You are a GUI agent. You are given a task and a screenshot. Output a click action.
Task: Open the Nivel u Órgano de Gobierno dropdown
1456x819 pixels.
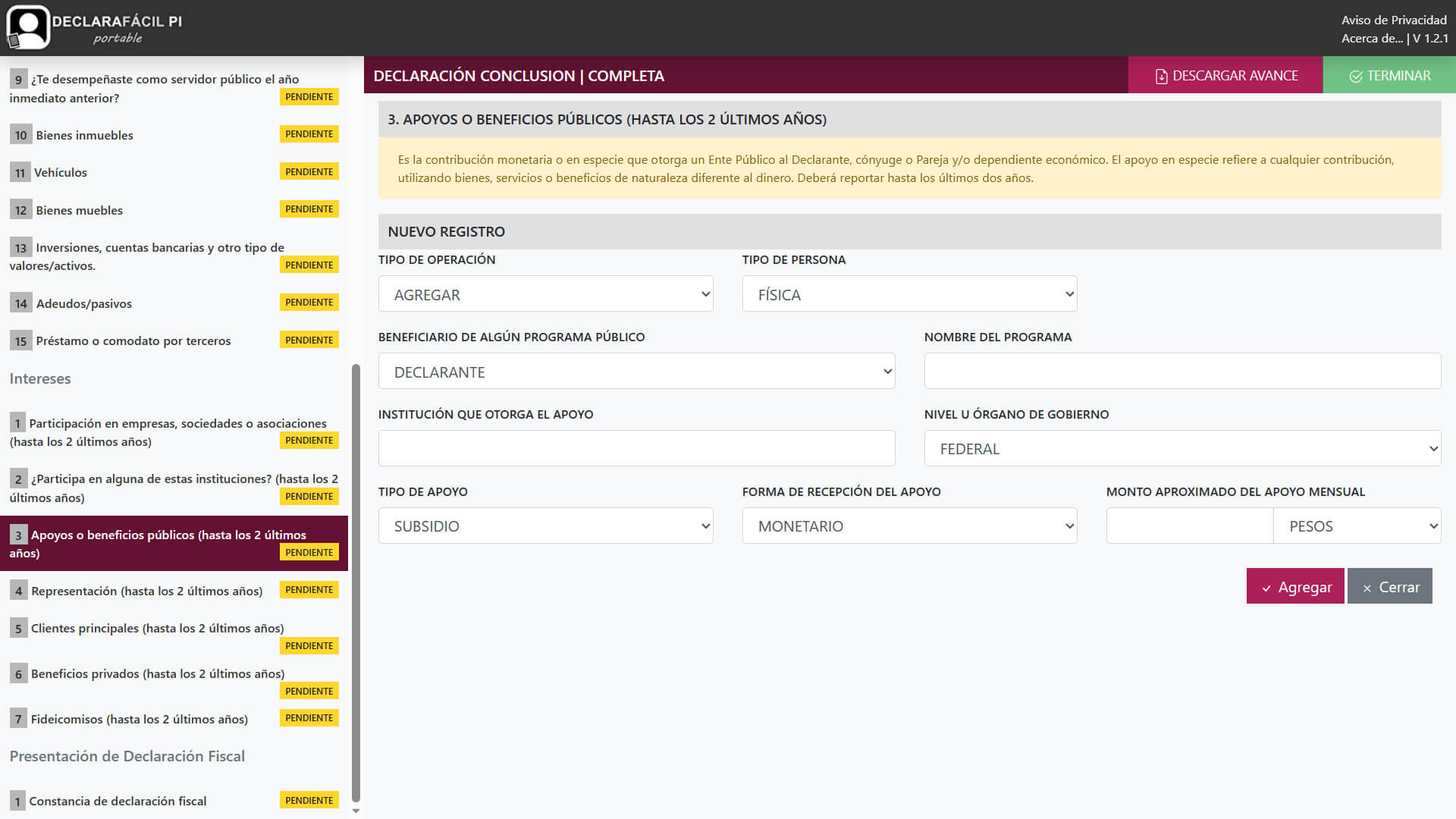point(1182,449)
